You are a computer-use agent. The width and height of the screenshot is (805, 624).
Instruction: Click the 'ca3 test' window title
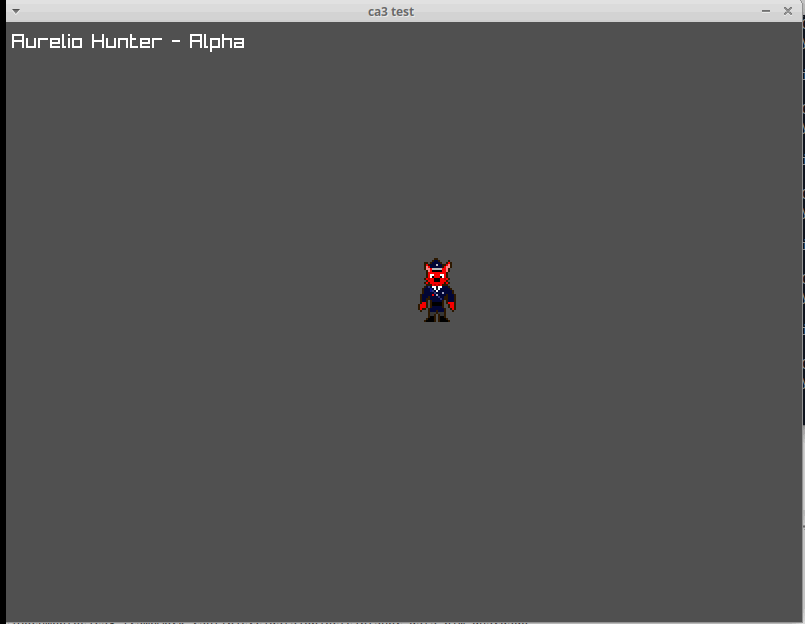click(x=391, y=11)
